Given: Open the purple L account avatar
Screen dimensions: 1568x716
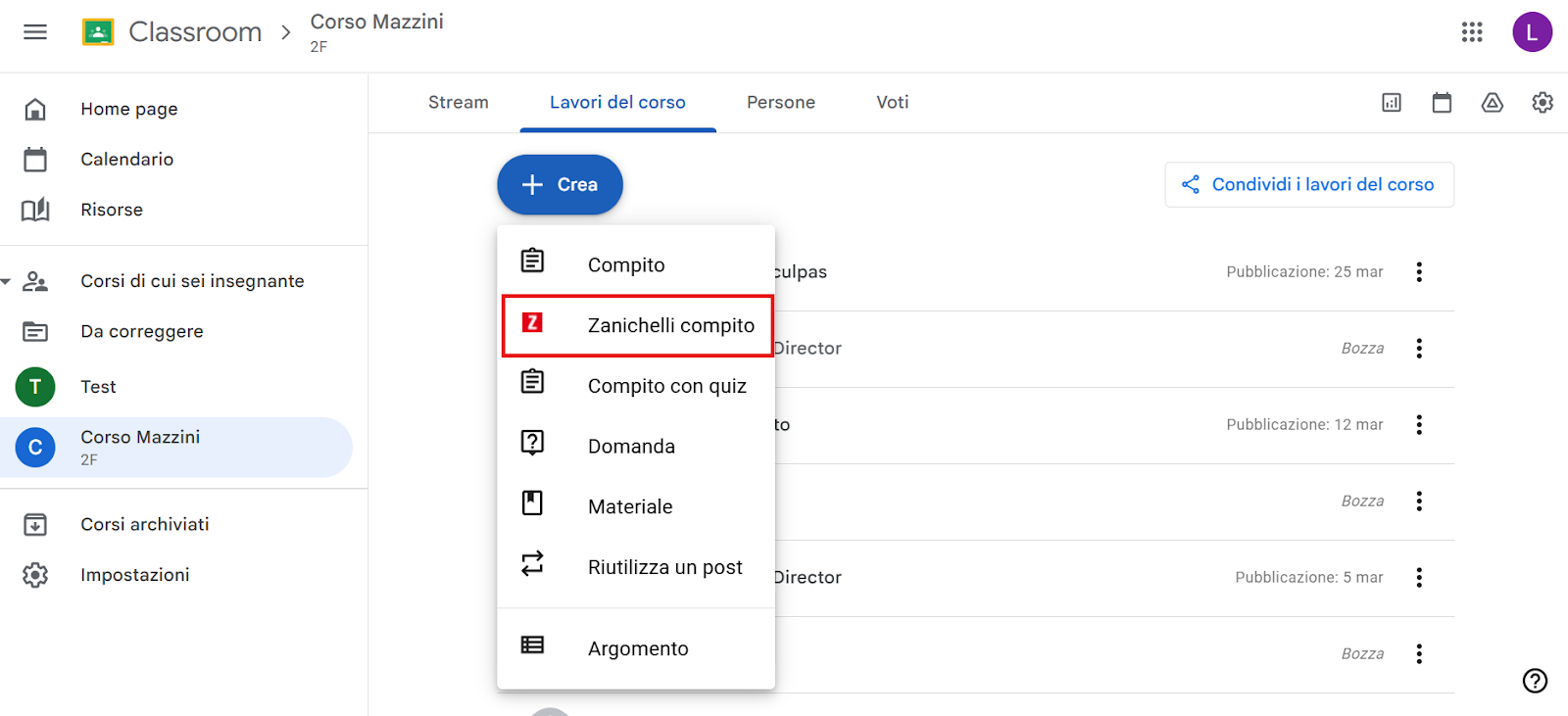Looking at the screenshot, I should pos(1532,32).
